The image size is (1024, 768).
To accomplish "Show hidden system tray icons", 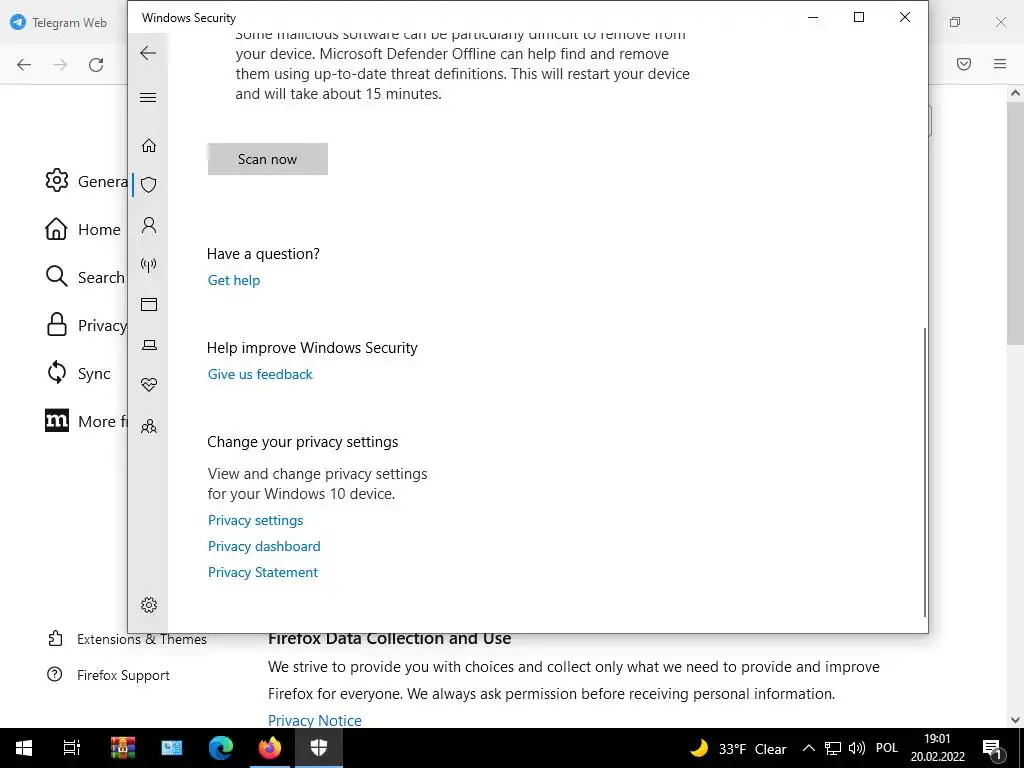I will pyautogui.click(x=808, y=748).
